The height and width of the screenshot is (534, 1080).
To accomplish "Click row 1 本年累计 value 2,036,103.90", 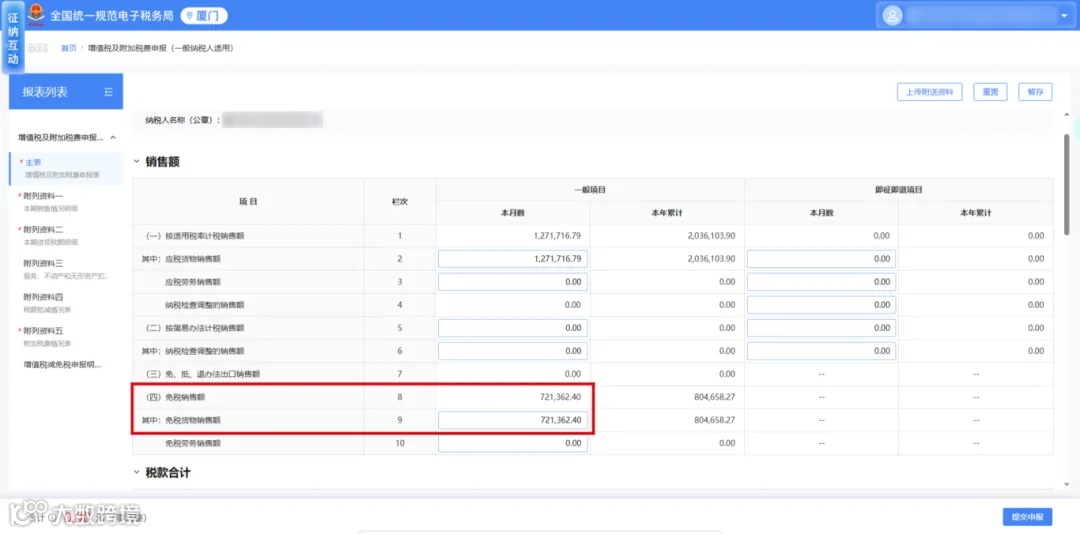I will [x=711, y=236].
